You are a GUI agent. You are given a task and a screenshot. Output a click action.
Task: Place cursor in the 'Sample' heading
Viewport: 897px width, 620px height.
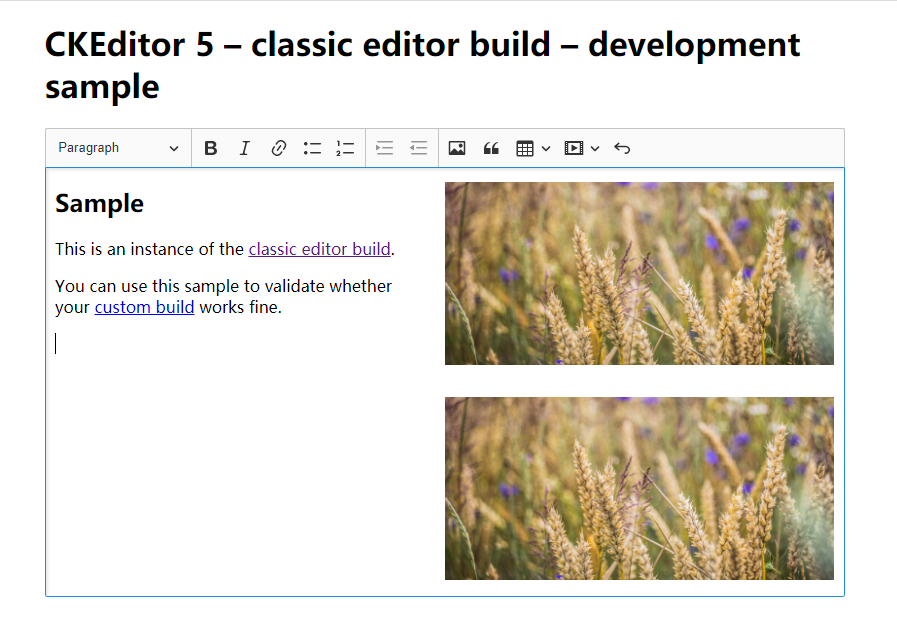(100, 204)
